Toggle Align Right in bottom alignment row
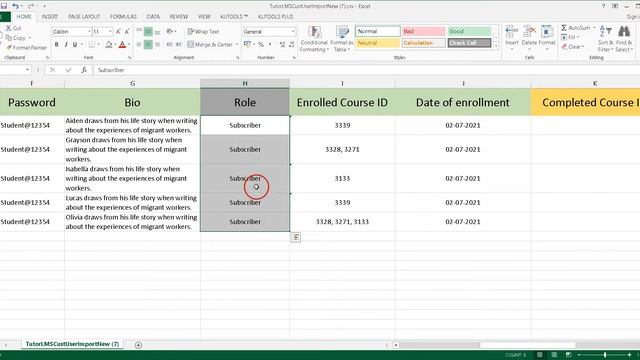 coord(157,44)
